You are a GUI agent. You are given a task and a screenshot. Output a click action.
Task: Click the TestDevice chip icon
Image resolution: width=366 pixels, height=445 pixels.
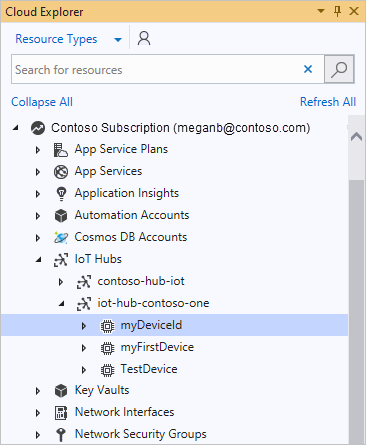click(x=107, y=370)
